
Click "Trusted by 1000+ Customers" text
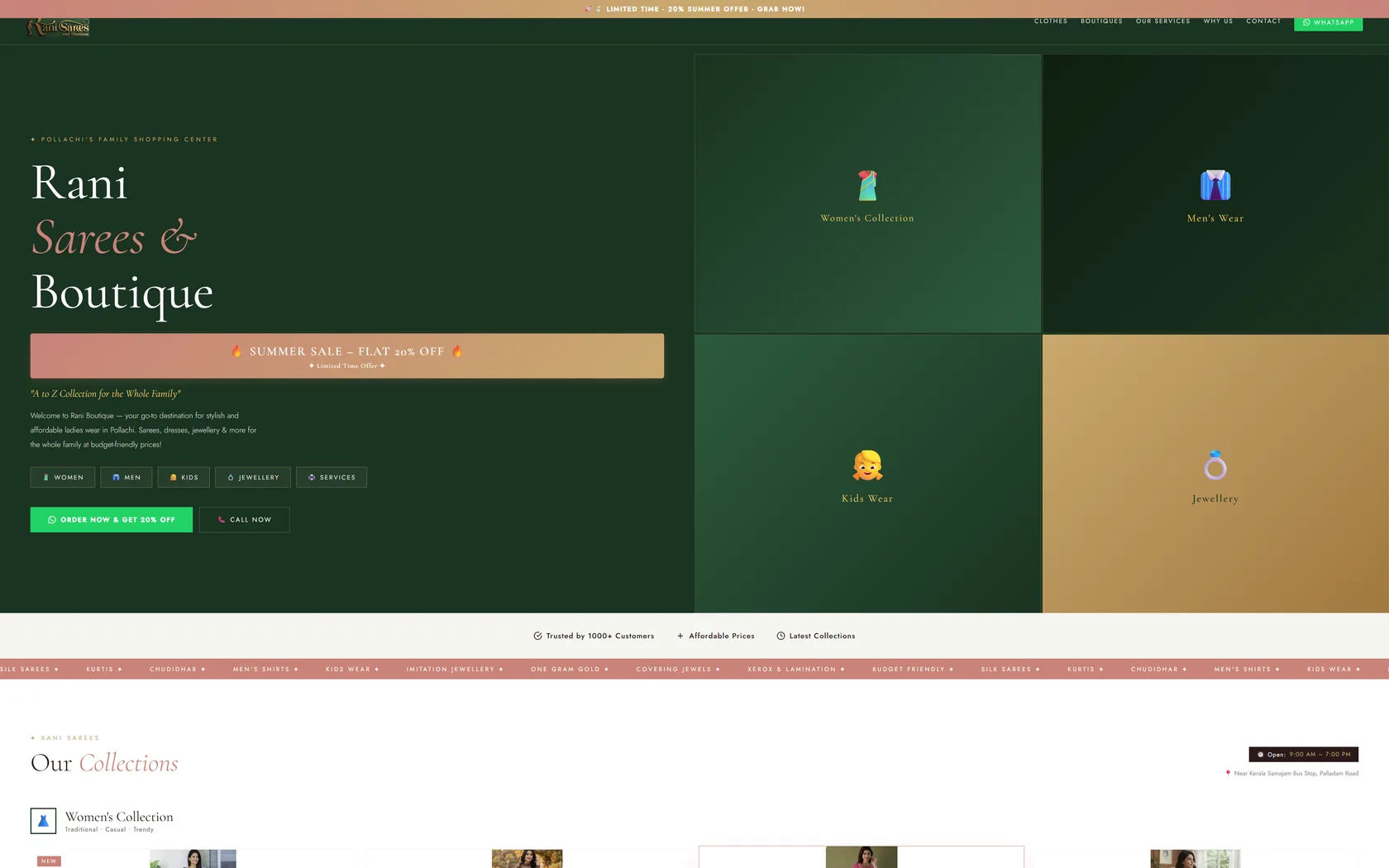599,636
